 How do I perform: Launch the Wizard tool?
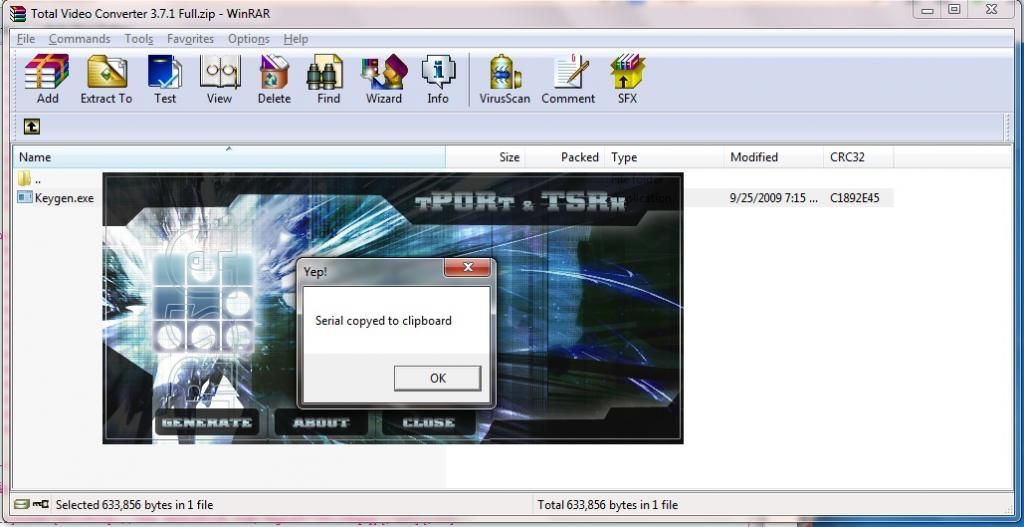(383, 79)
